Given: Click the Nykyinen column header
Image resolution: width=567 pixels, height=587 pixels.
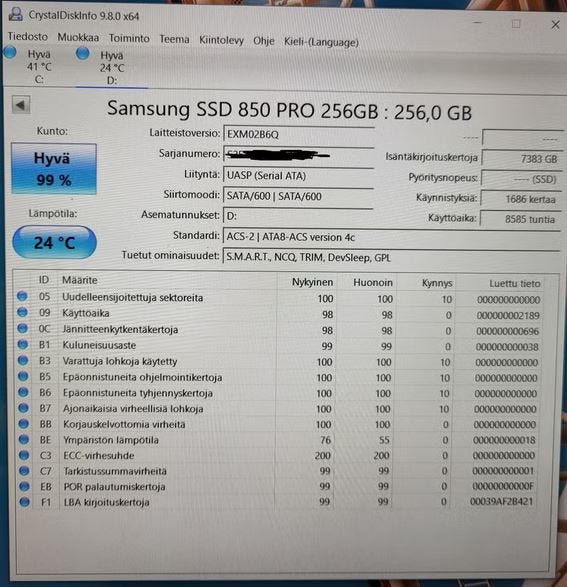Looking at the screenshot, I should (x=312, y=282).
